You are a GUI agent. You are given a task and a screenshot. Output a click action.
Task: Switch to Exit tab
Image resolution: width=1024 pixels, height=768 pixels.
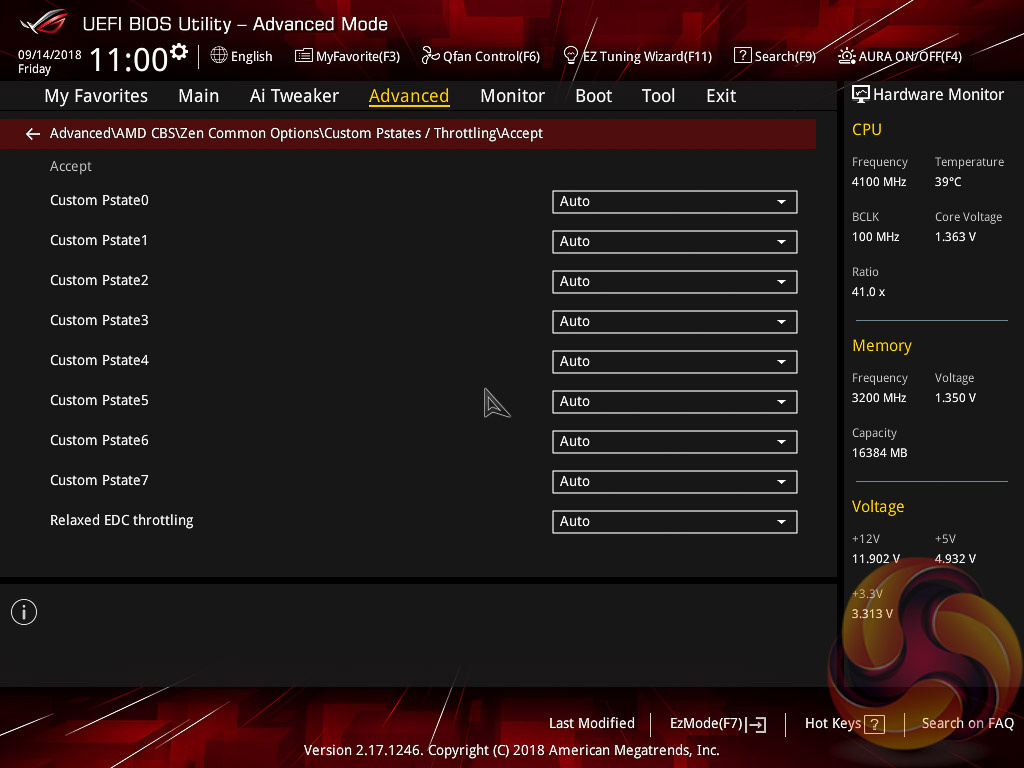click(721, 96)
